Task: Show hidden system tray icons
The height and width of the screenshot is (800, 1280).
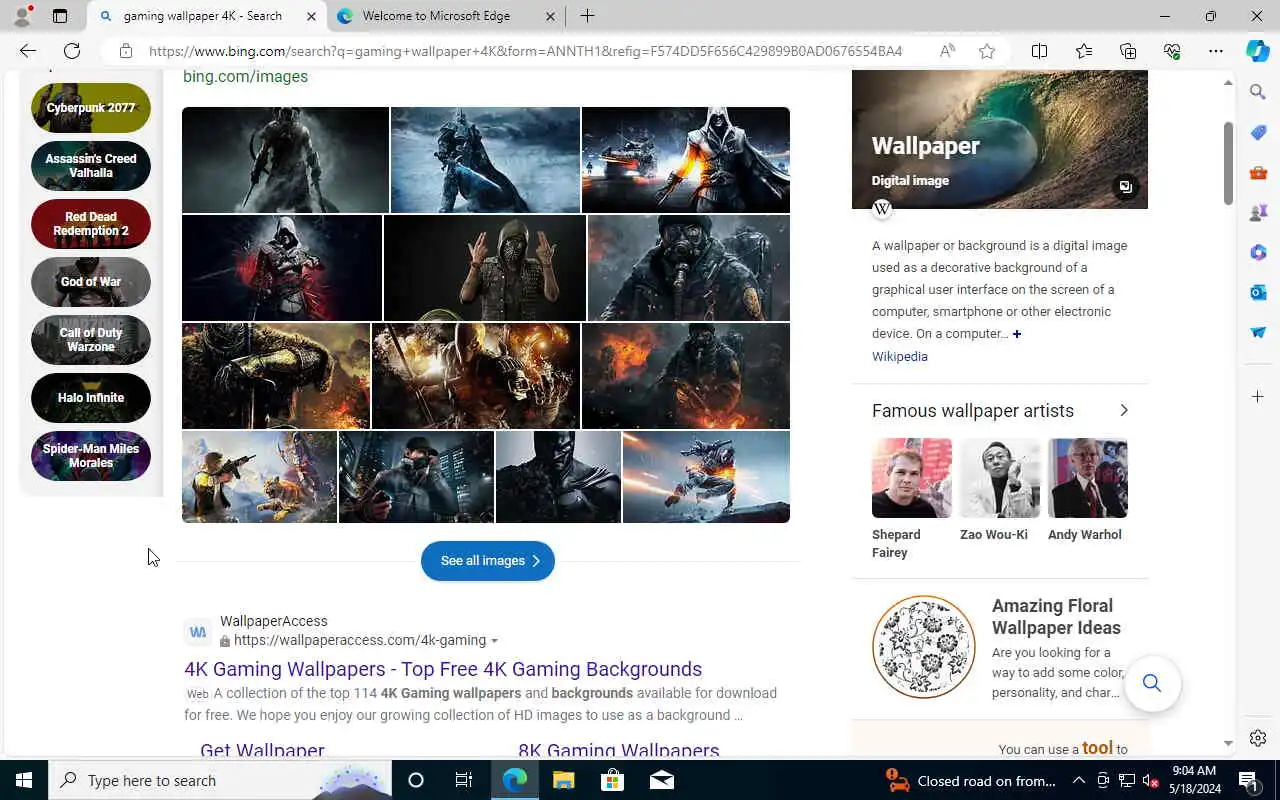Action: [x=1079, y=780]
